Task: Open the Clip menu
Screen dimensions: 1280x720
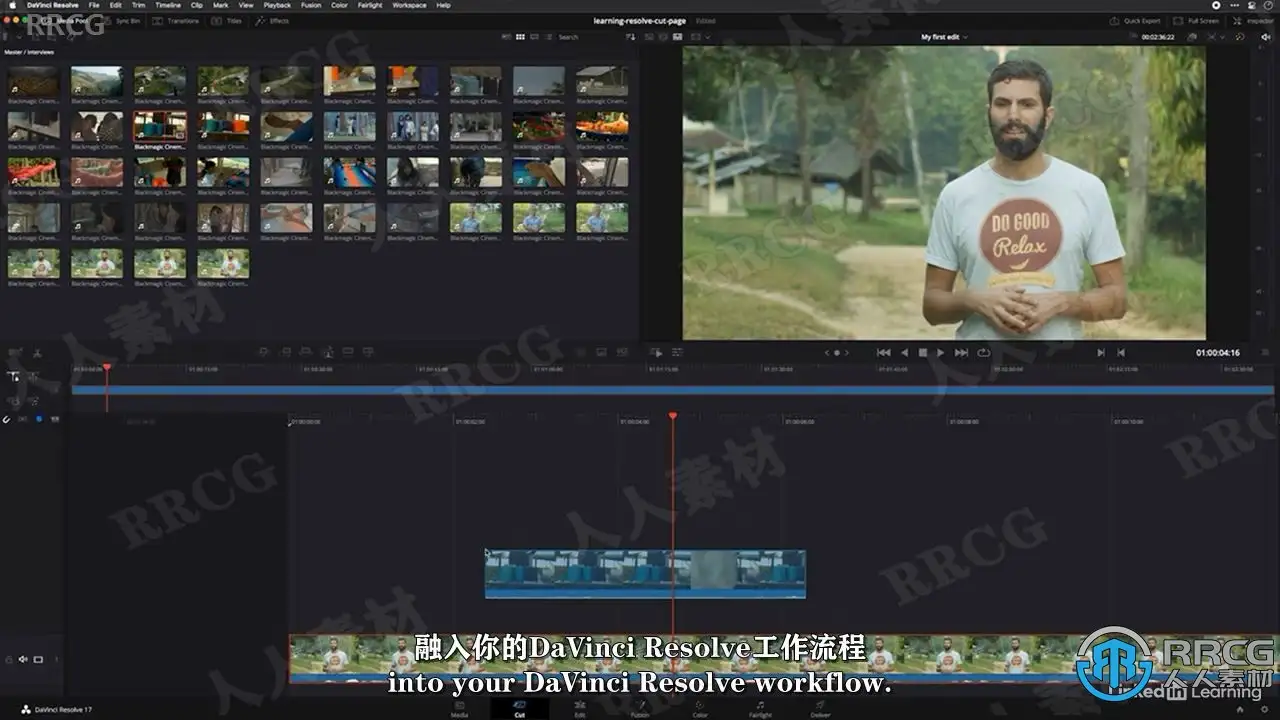Action: click(x=197, y=5)
